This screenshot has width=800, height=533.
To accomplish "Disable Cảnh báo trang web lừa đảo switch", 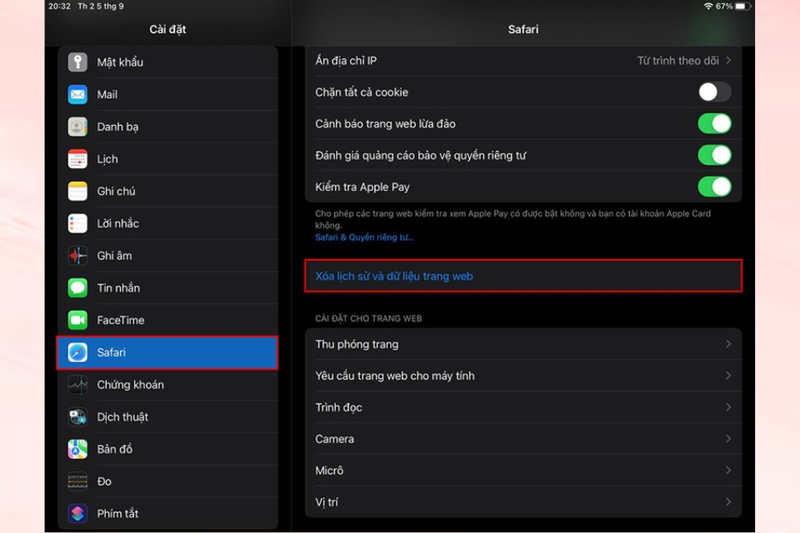I will pos(714,124).
